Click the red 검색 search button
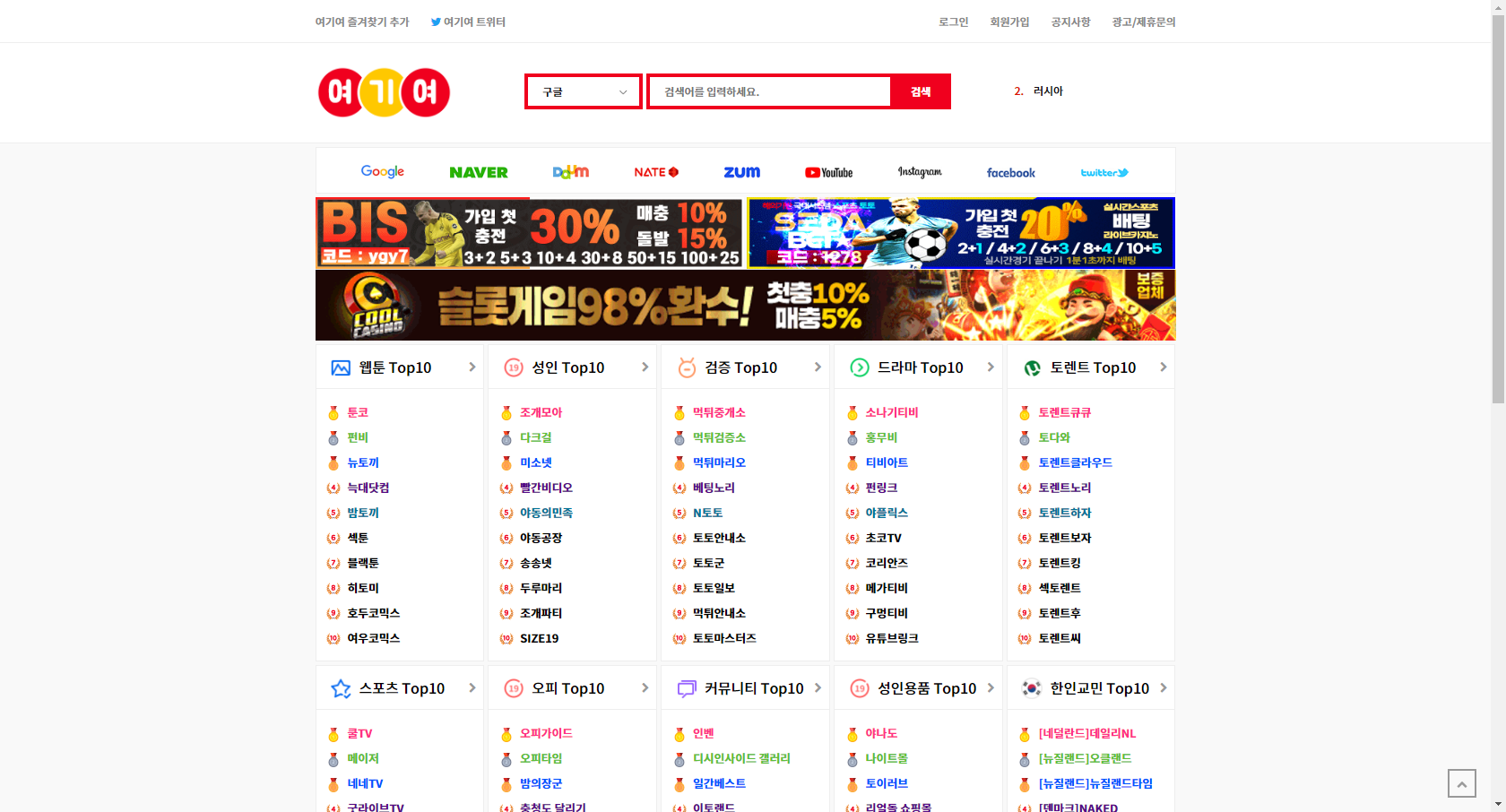1506x812 pixels. pos(921,91)
